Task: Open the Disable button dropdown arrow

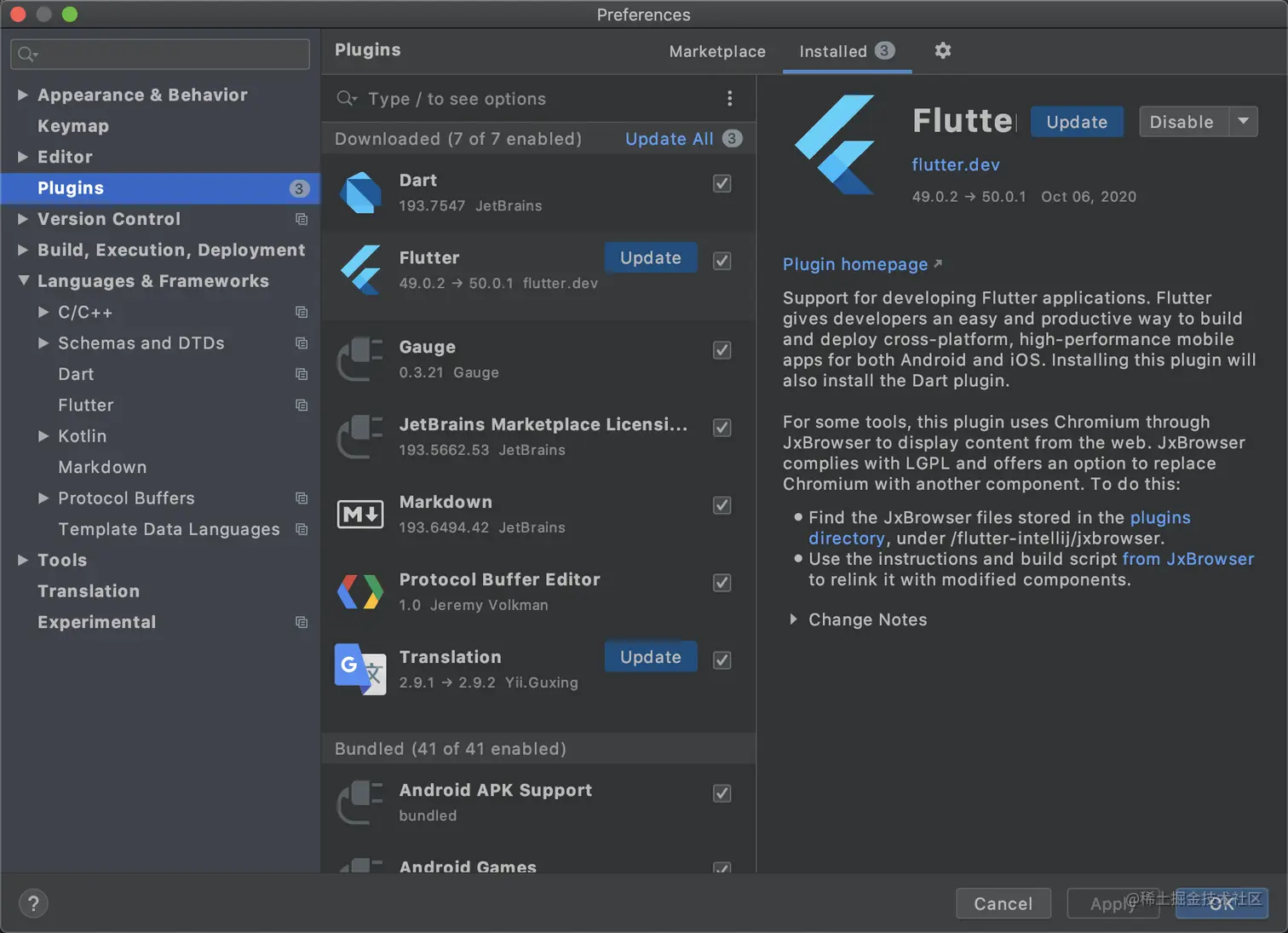Action: click(1243, 121)
